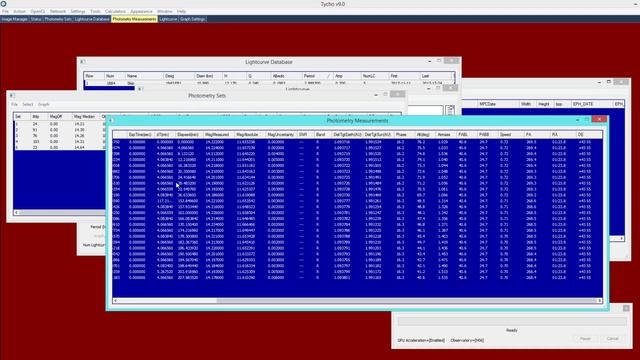Switch to the Status tab
This screenshot has width=640, height=360.
click(x=36, y=19)
